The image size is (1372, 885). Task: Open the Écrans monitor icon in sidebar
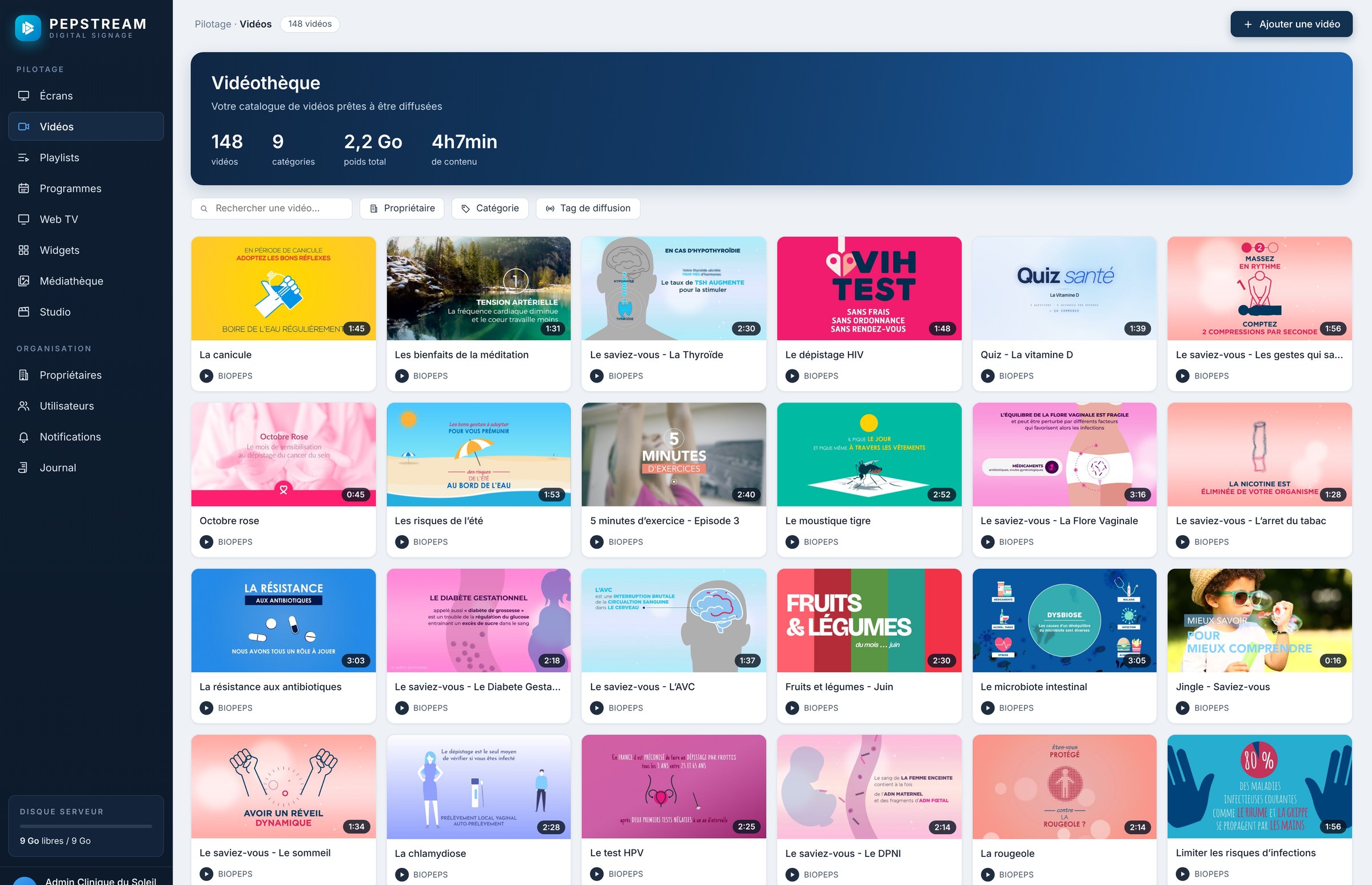pos(23,95)
